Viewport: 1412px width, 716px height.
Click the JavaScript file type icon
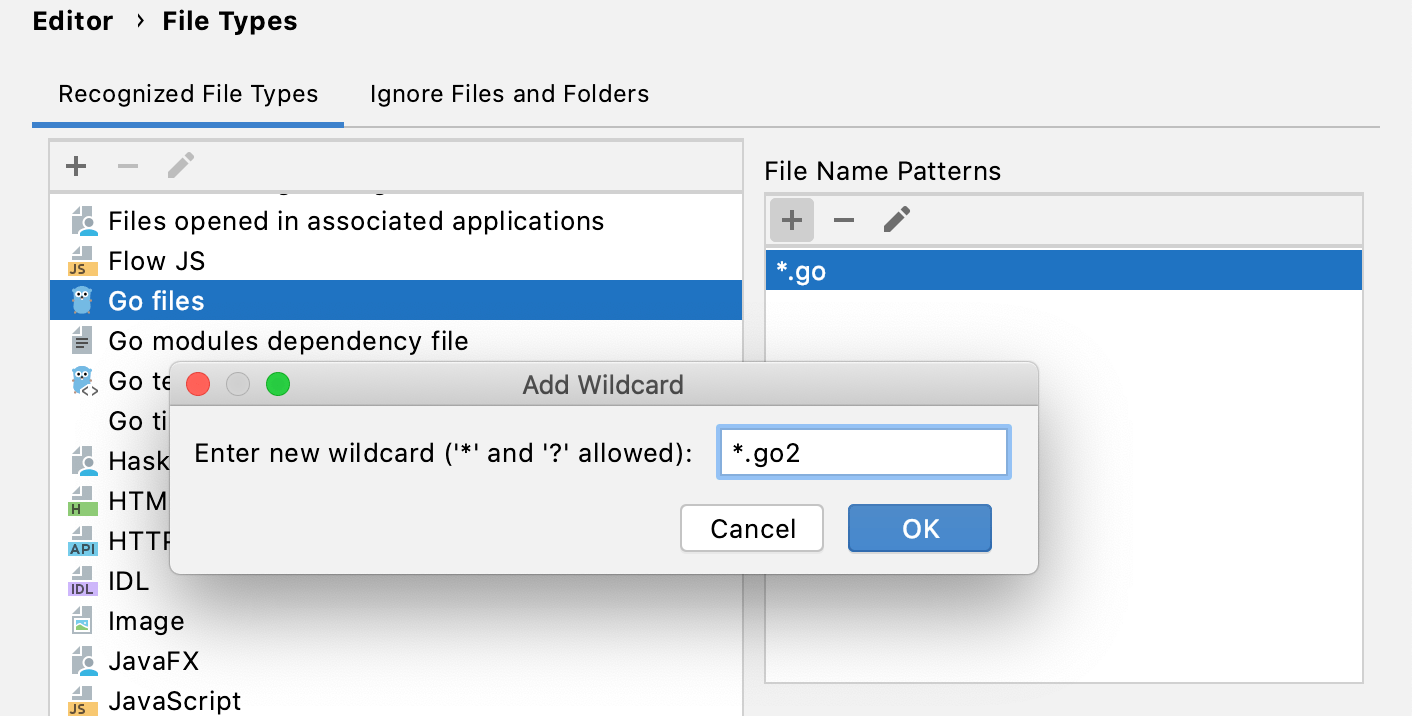tap(84, 701)
